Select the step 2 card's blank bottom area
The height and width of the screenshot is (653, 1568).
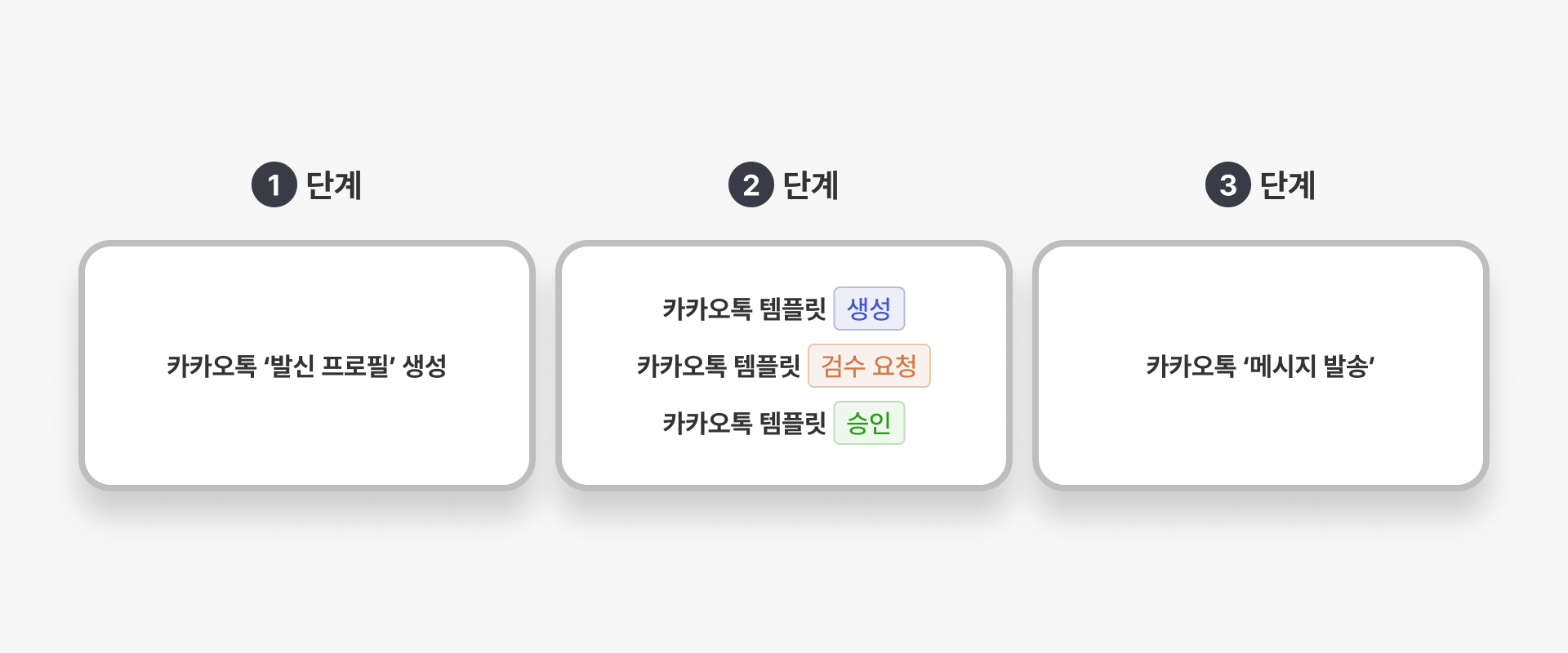tap(784, 467)
